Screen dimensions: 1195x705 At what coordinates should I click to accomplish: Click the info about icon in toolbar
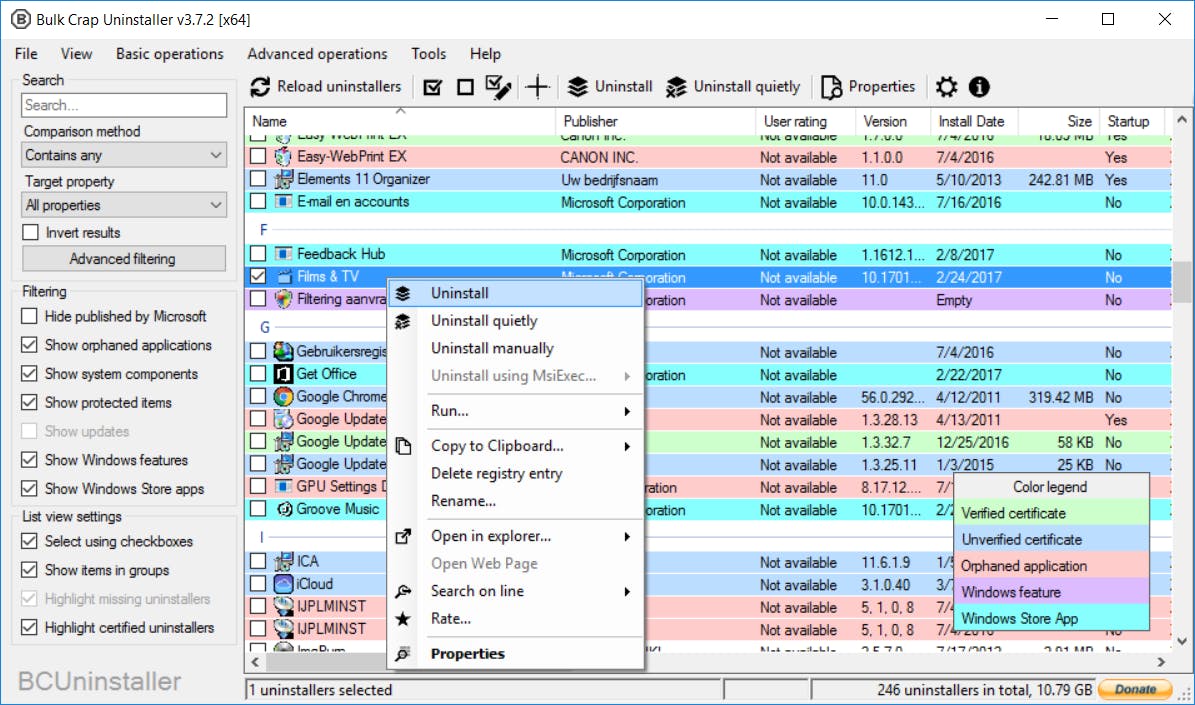979,87
